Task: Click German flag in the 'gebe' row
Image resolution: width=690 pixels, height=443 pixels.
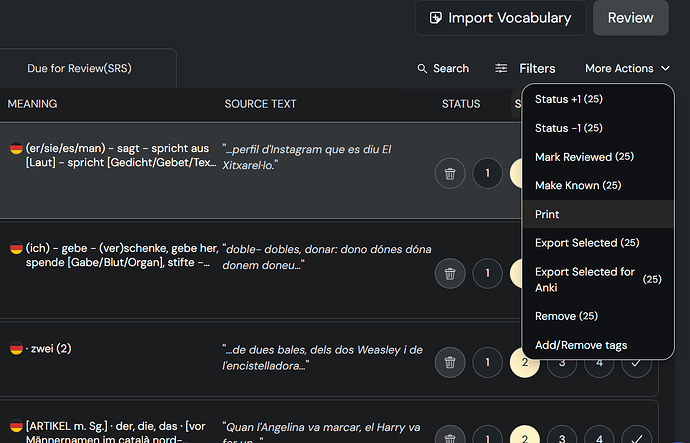Action: pyautogui.click(x=16, y=248)
